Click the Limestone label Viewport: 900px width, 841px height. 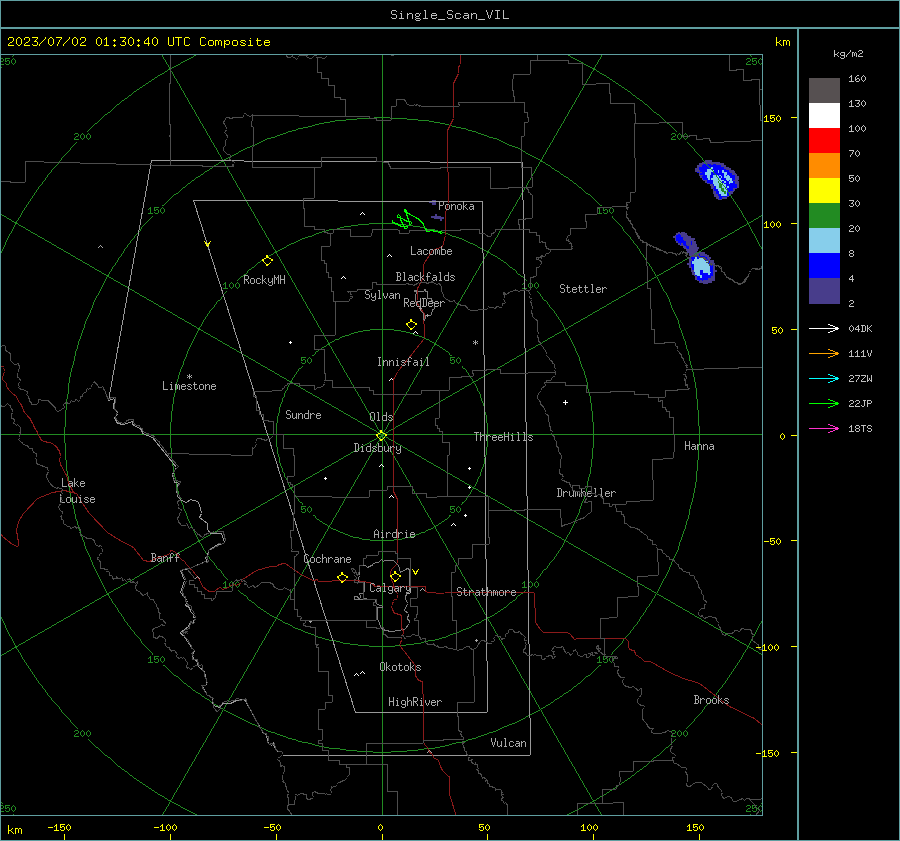(189, 386)
